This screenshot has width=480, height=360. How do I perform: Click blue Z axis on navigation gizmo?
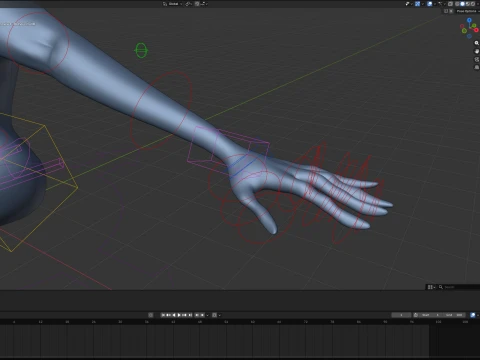click(469, 20)
